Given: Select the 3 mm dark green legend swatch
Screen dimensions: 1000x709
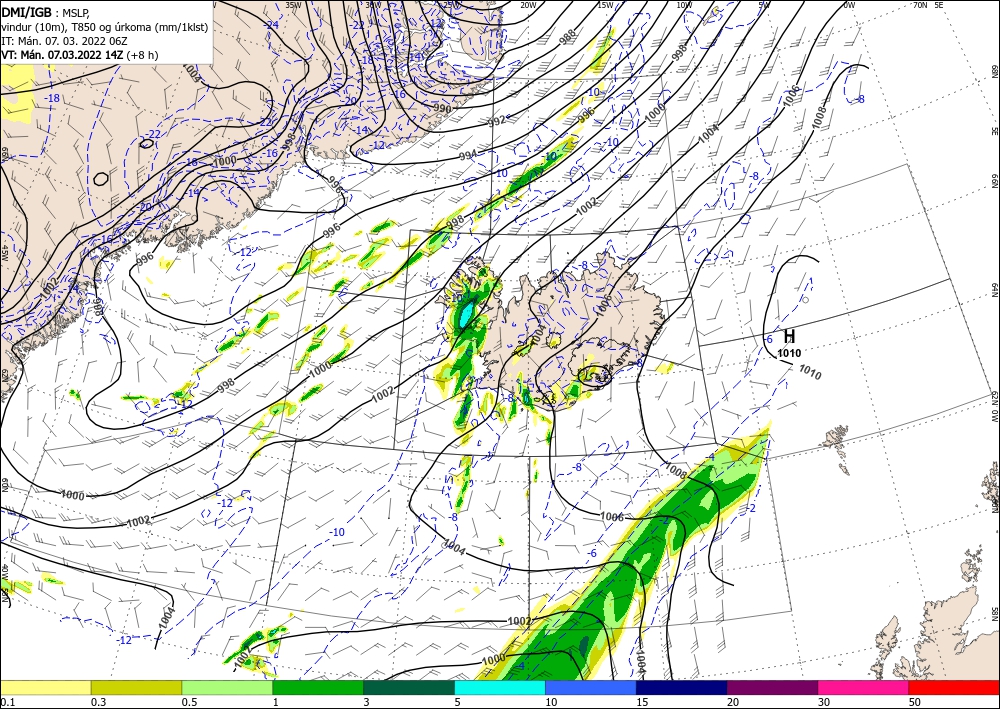Looking at the screenshot, I should (409, 687).
